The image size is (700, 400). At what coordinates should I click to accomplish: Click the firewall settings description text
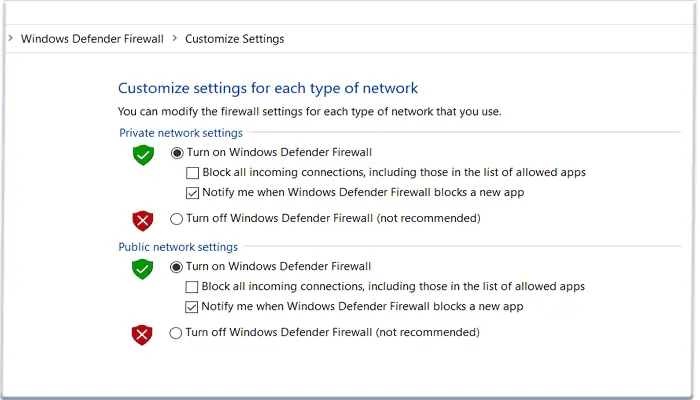point(309,111)
